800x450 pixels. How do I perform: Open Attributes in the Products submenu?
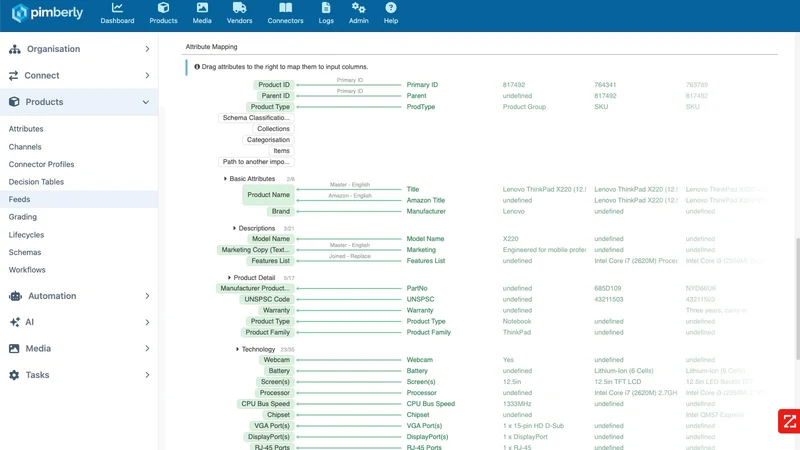click(26, 129)
